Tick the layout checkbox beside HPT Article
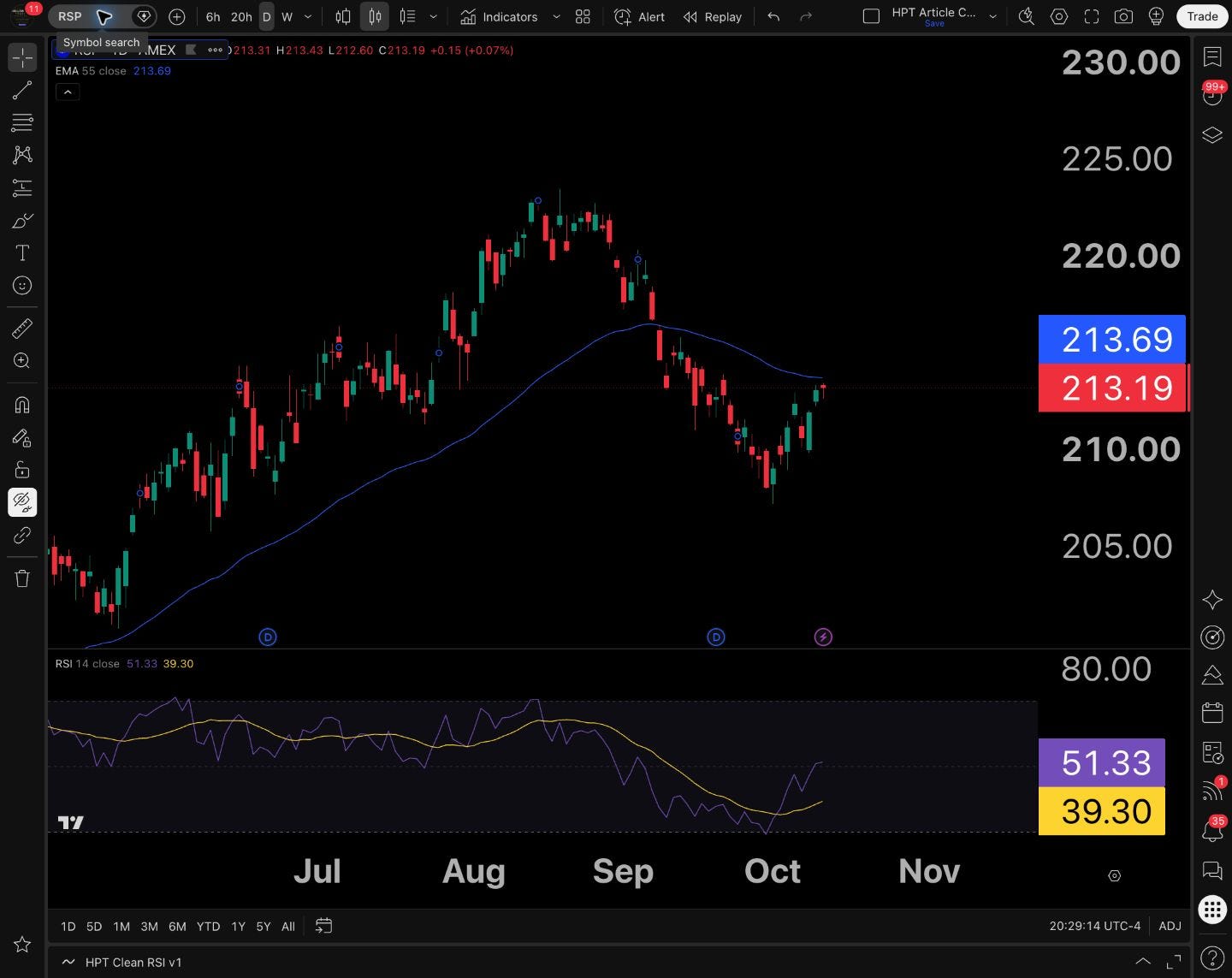Image resolution: width=1232 pixels, height=978 pixels. click(871, 16)
